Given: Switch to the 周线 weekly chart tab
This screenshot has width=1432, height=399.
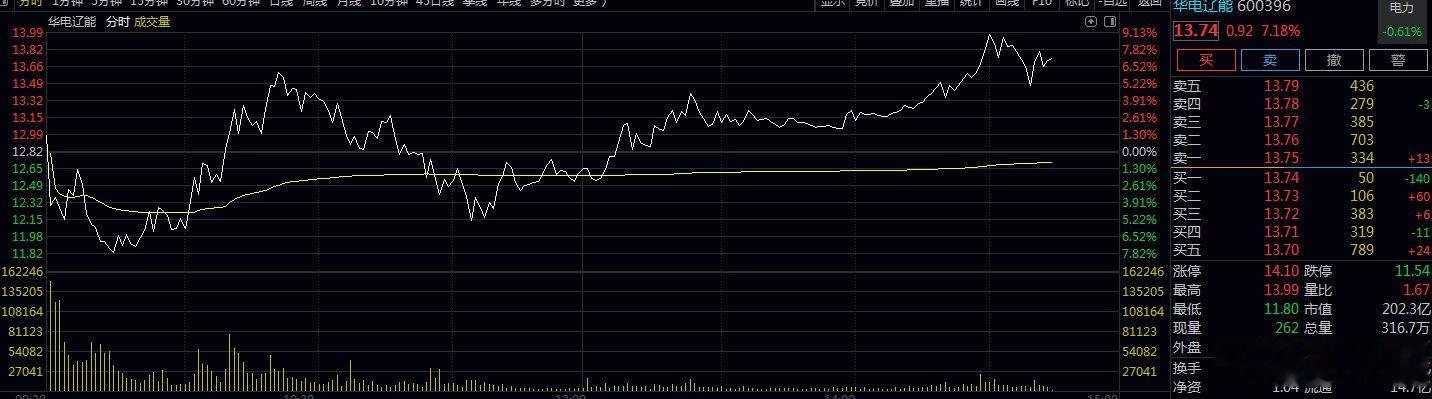Looking at the screenshot, I should (x=315, y=3).
